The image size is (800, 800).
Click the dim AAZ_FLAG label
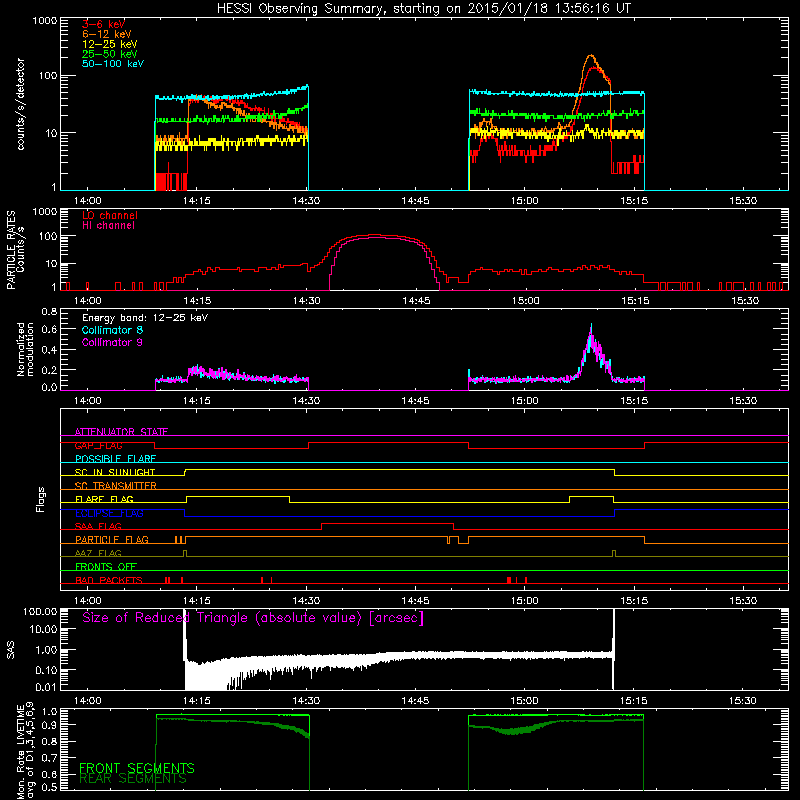[98, 554]
